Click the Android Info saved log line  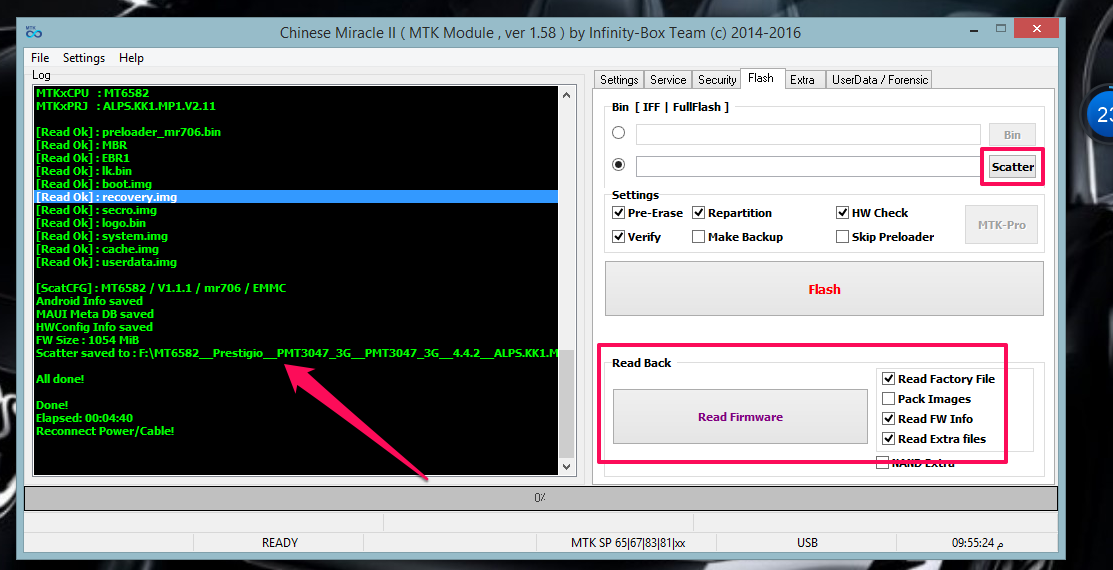(x=89, y=301)
